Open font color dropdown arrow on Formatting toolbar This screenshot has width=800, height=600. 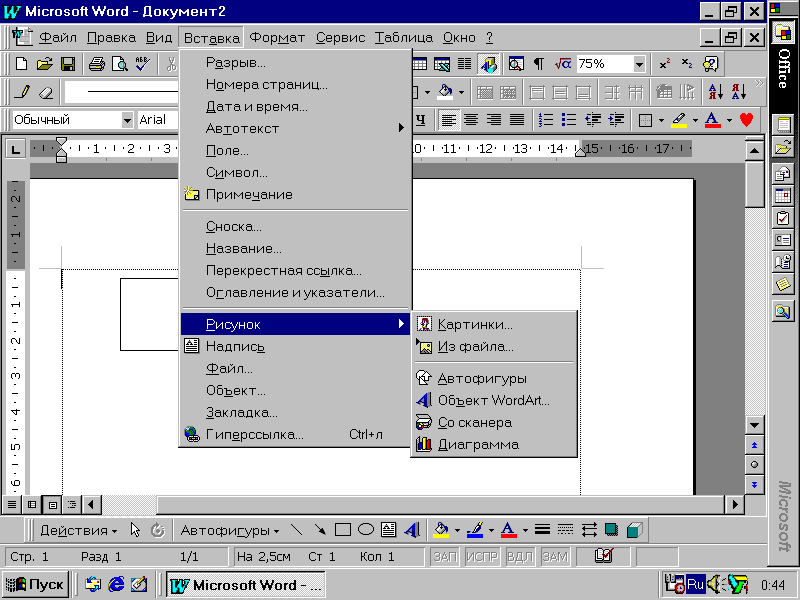[x=729, y=120]
